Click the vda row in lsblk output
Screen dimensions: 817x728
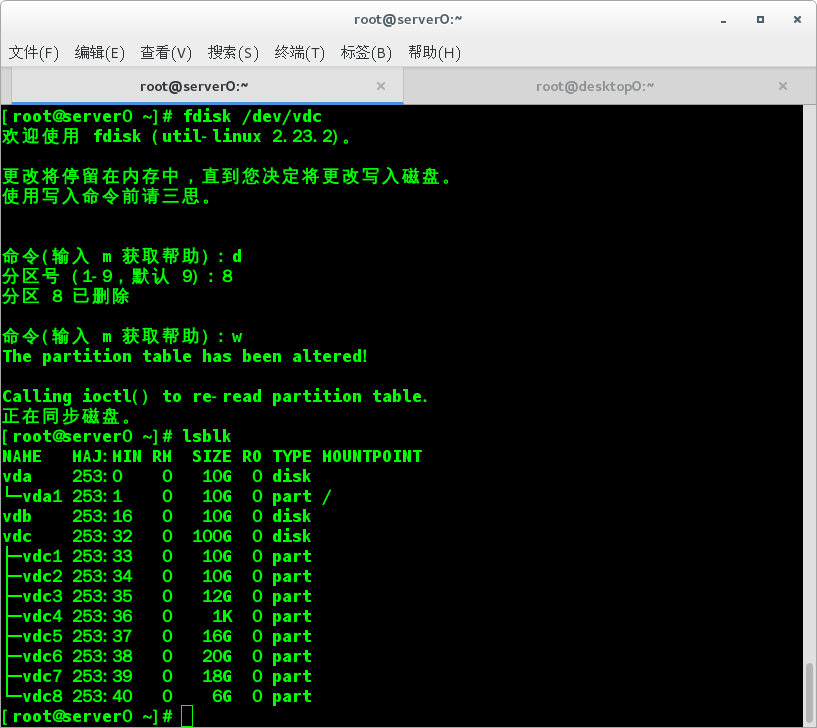157,476
